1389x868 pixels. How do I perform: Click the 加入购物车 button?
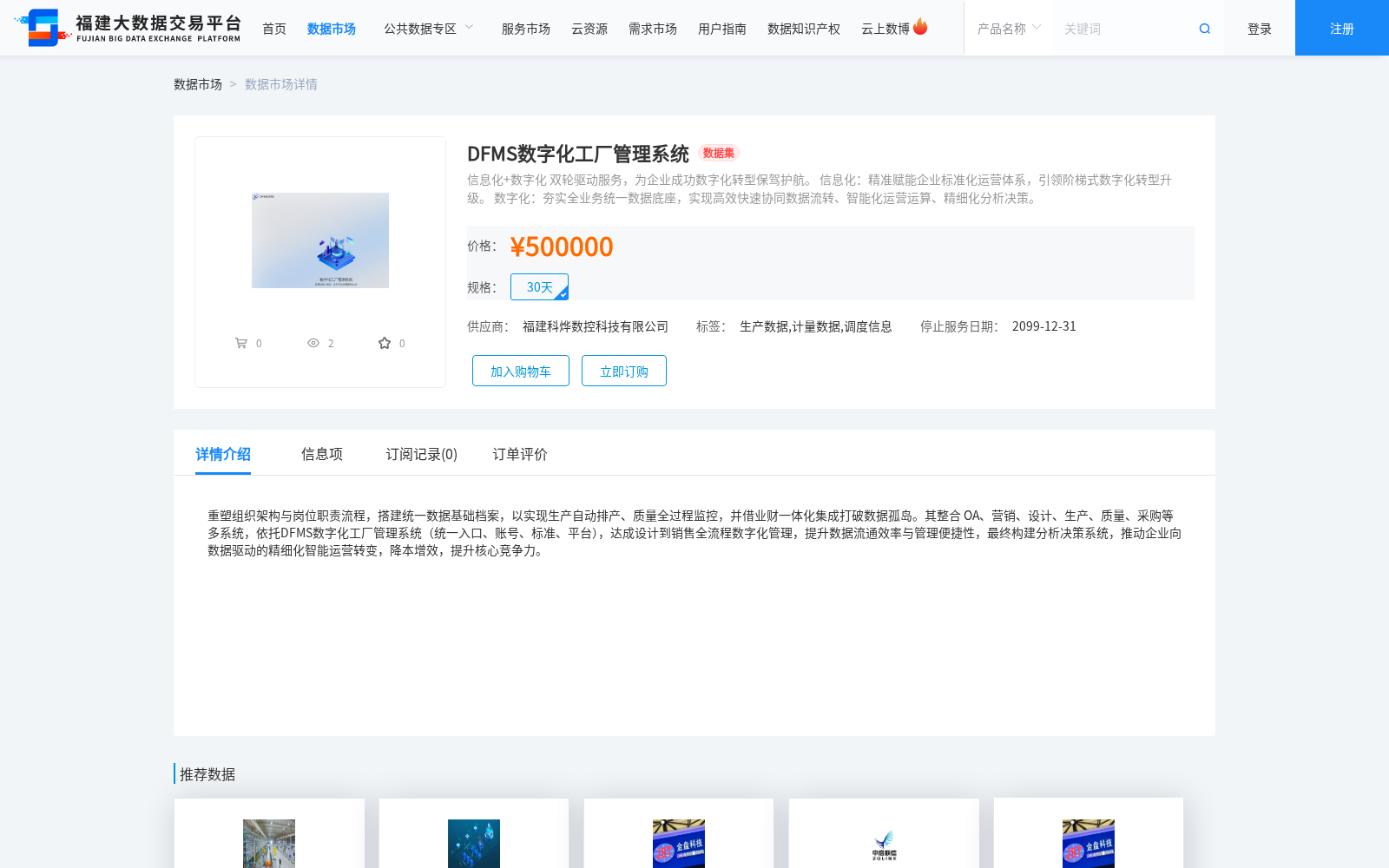click(x=521, y=371)
